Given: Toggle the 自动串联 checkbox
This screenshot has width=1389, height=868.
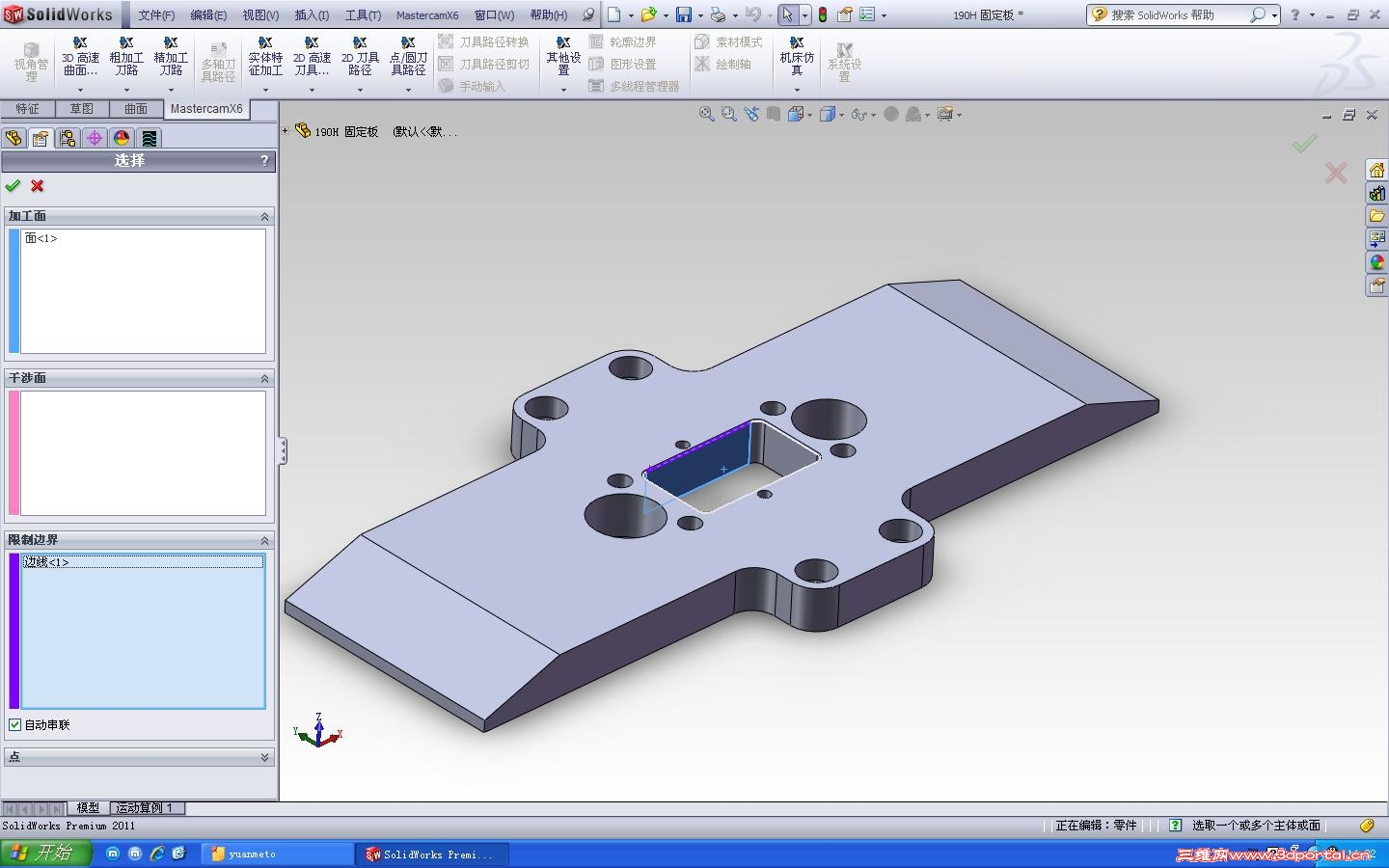Looking at the screenshot, I should click(x=15, y=724).
